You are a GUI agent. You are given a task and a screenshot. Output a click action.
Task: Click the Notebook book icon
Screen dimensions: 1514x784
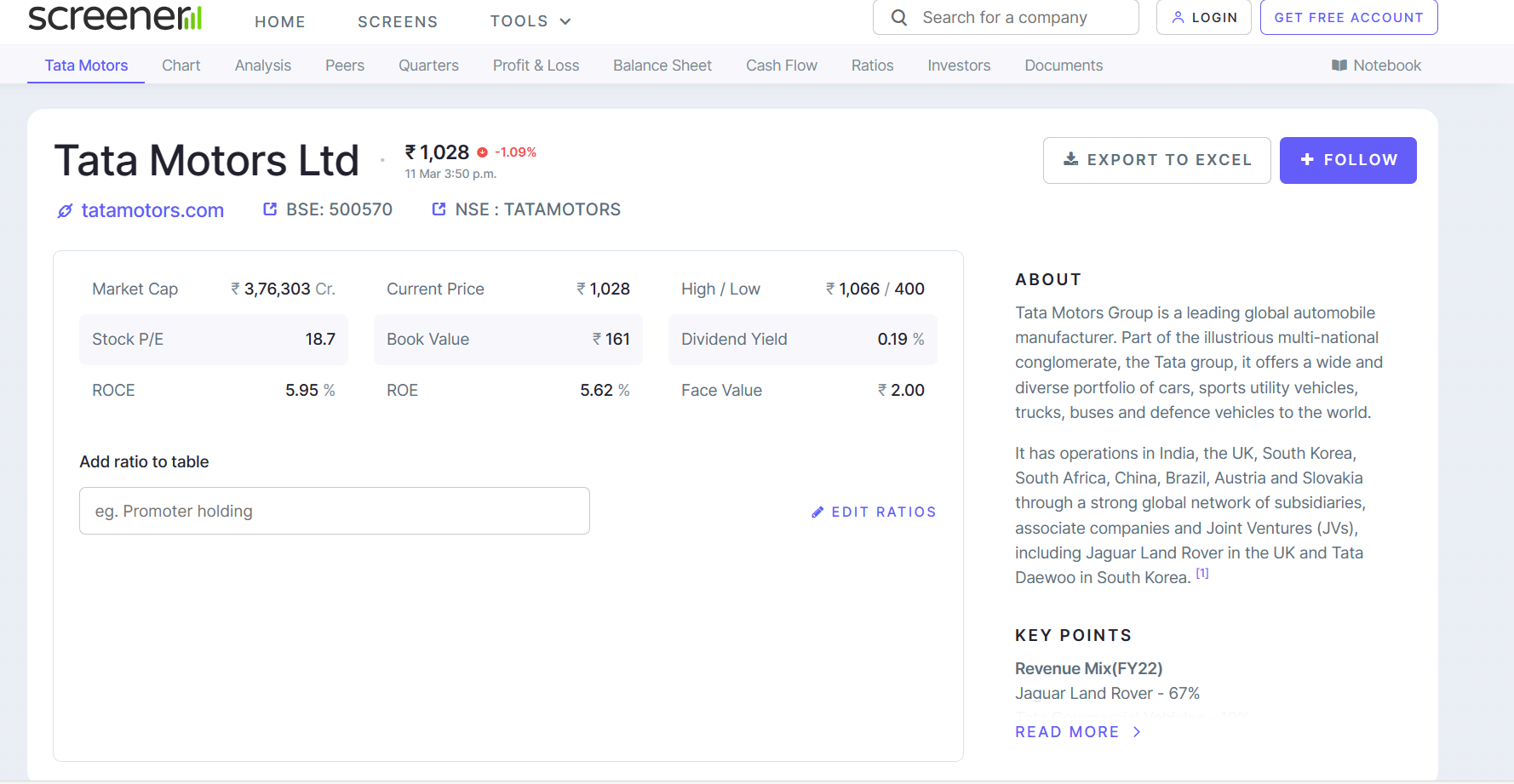pyautogui.click(x=1339, y=66)
